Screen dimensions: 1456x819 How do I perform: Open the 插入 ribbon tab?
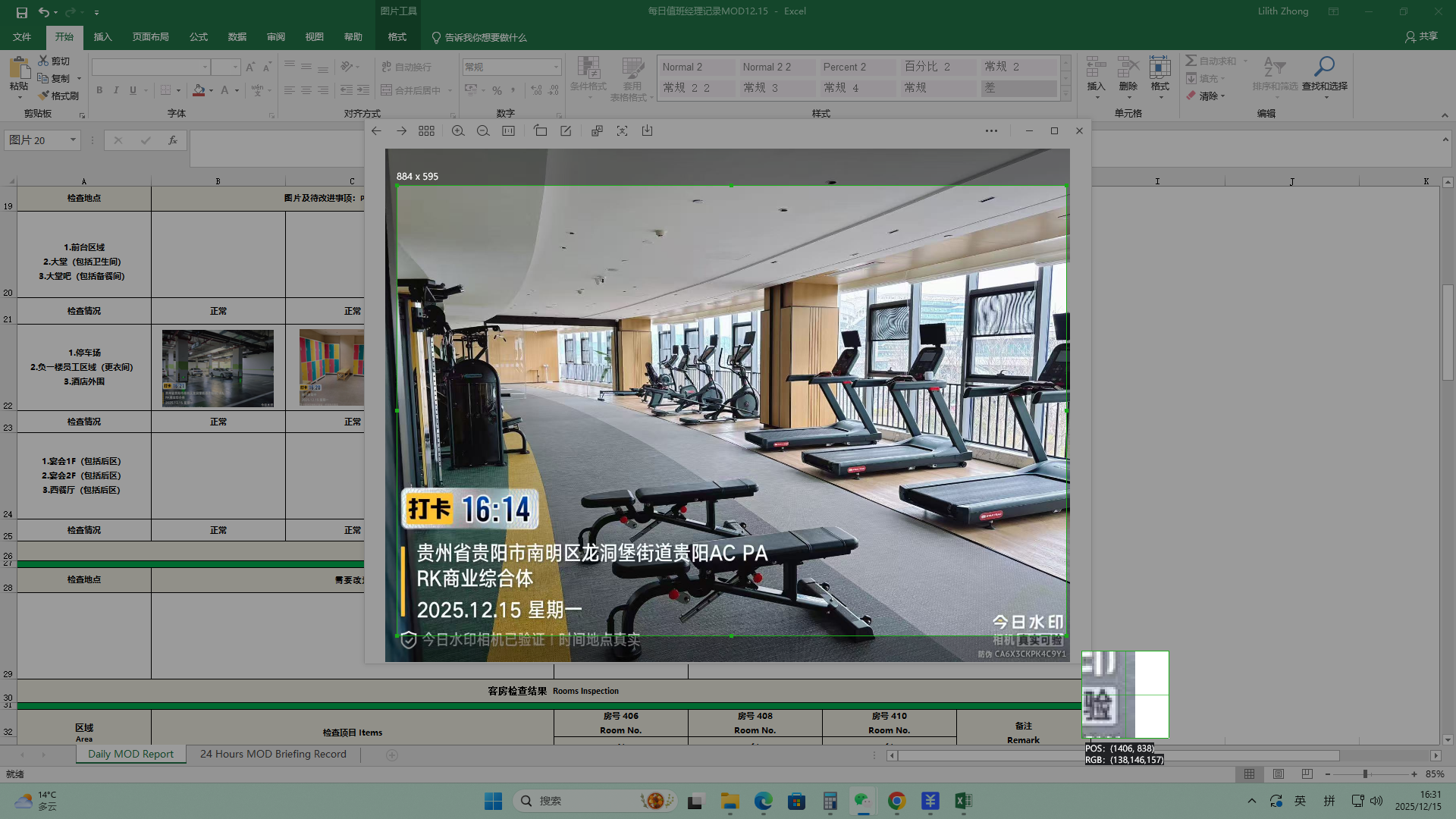pyautogui.click(x=102, y=37)
